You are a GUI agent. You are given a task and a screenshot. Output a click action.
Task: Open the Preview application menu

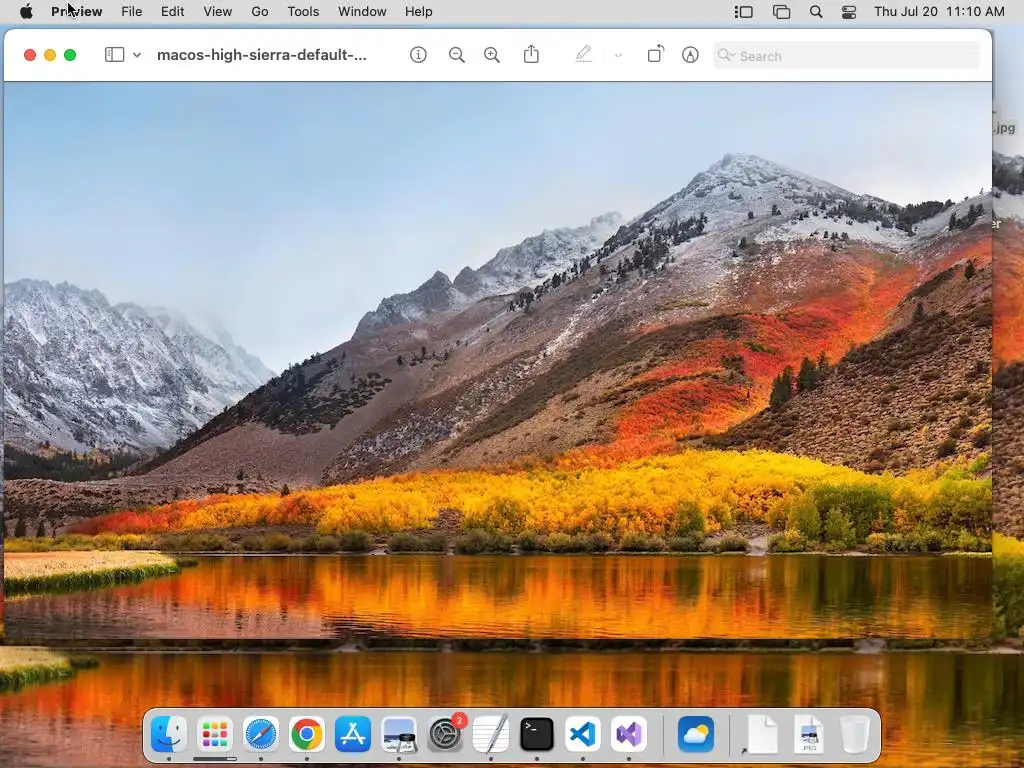click(76, 12)
